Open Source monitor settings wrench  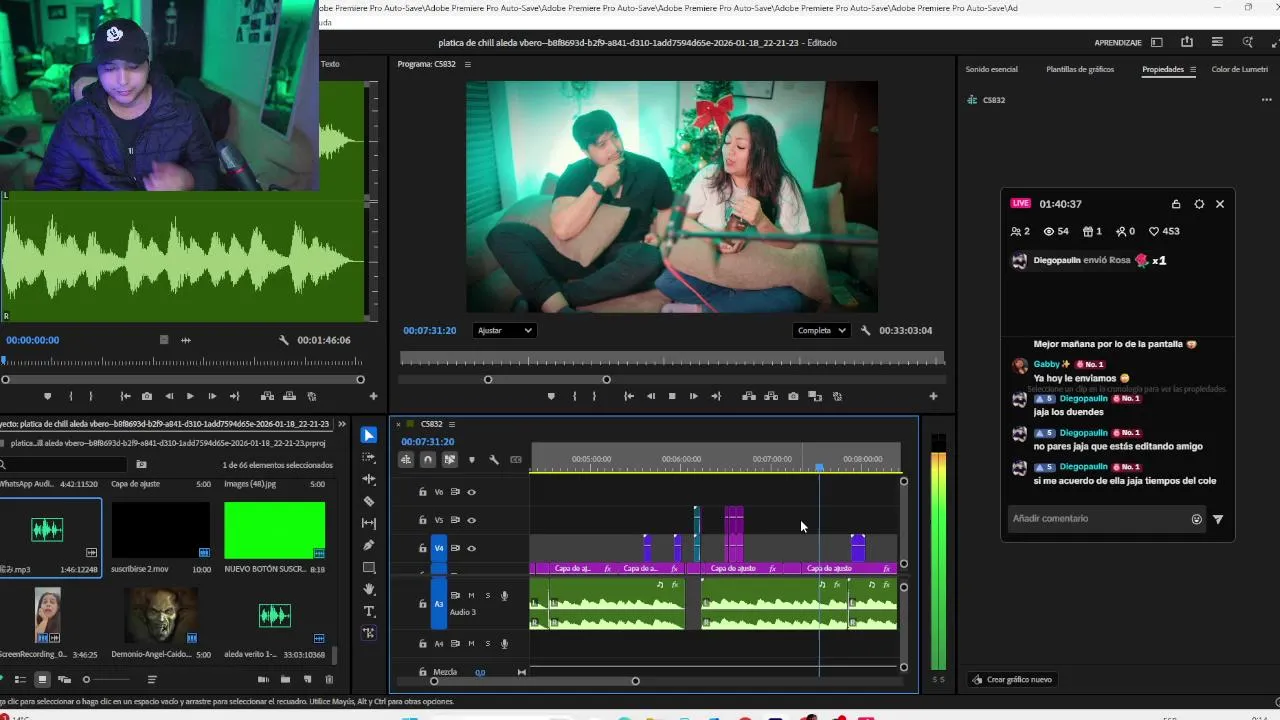(284, 340)
